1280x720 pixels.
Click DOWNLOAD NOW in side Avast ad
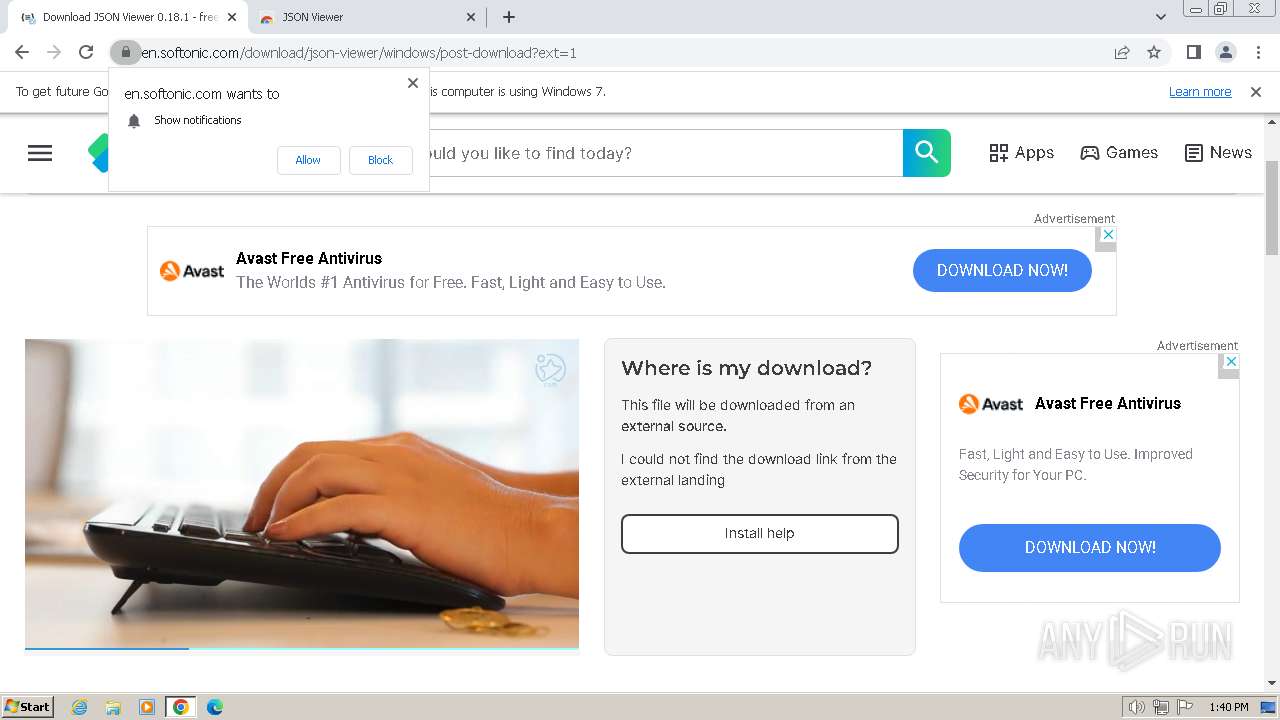(x=1090, y=548)
